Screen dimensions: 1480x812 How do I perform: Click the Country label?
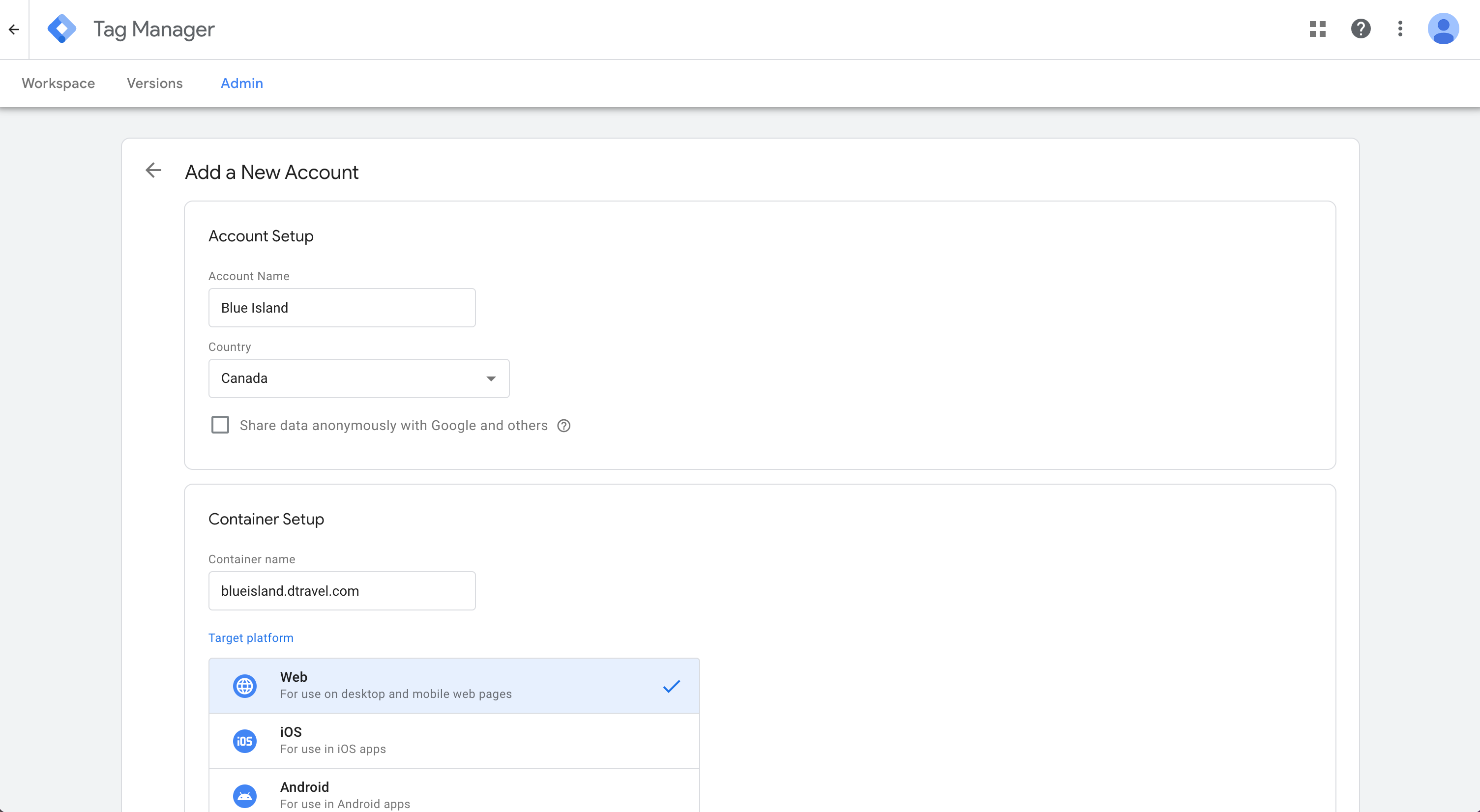point(229,347)
